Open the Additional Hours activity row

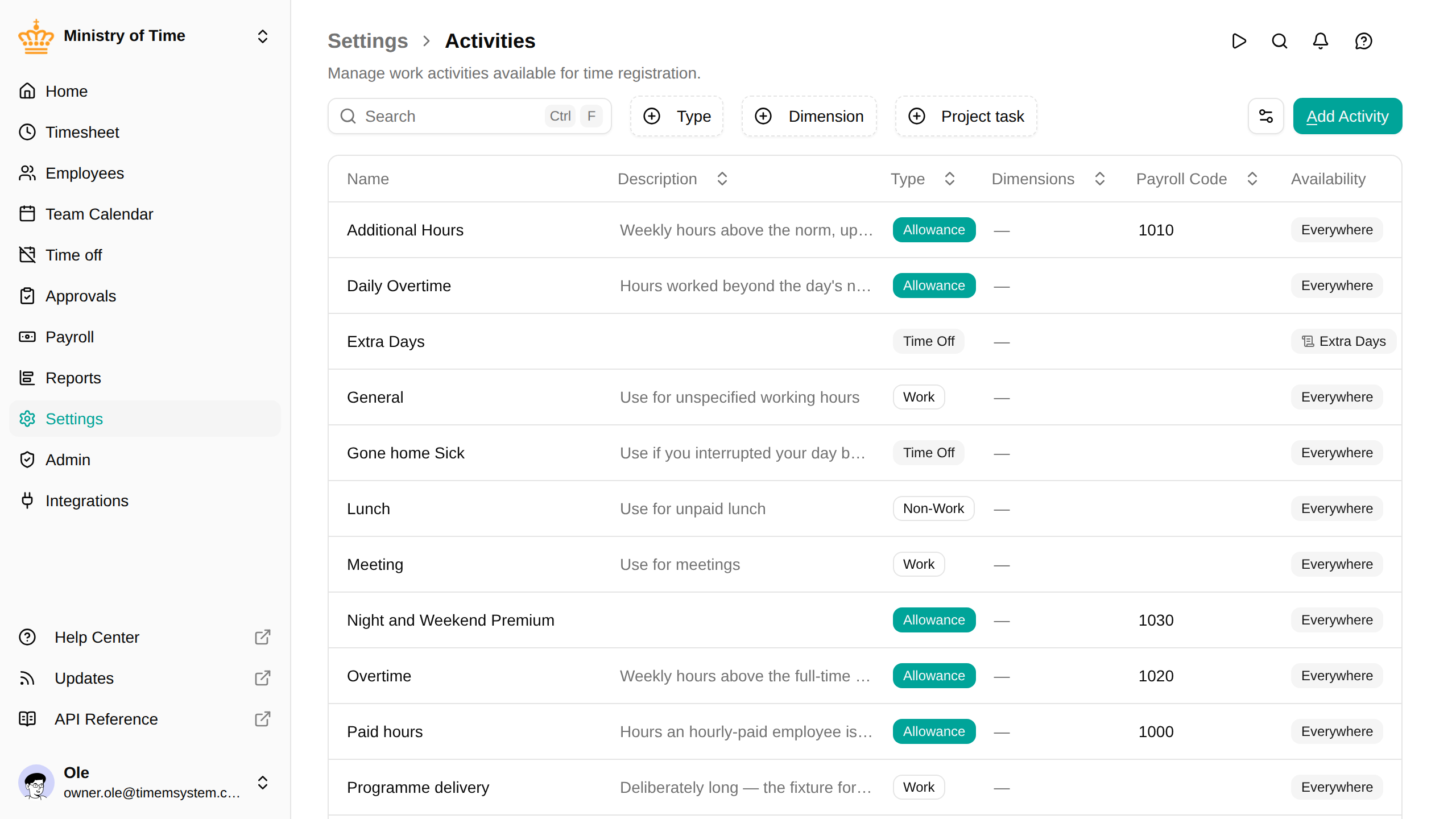coord(865,230)
